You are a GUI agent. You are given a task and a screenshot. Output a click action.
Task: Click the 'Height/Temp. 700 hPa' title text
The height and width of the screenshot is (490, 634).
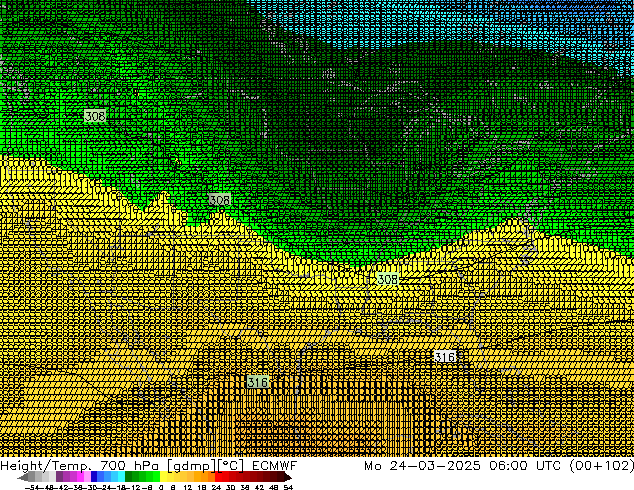79,465
